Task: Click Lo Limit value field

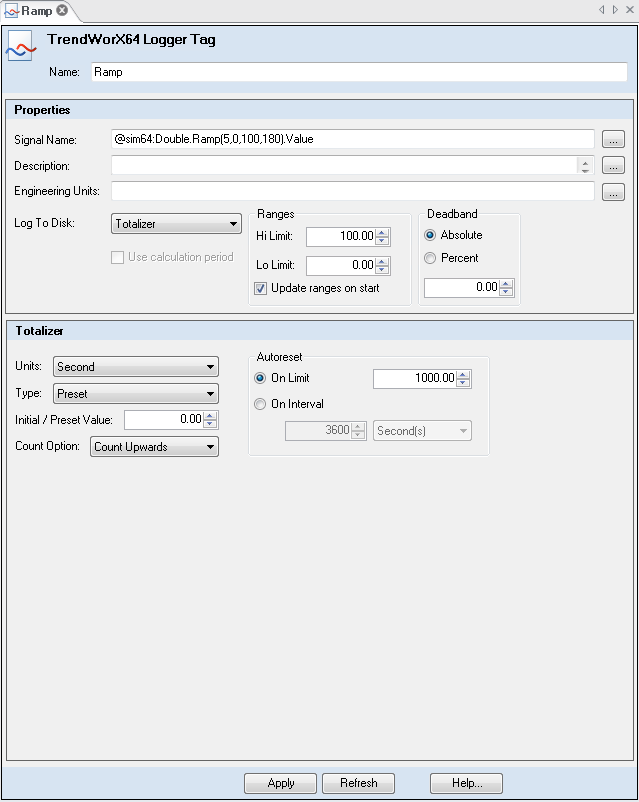Action: [x=341, y=265]
